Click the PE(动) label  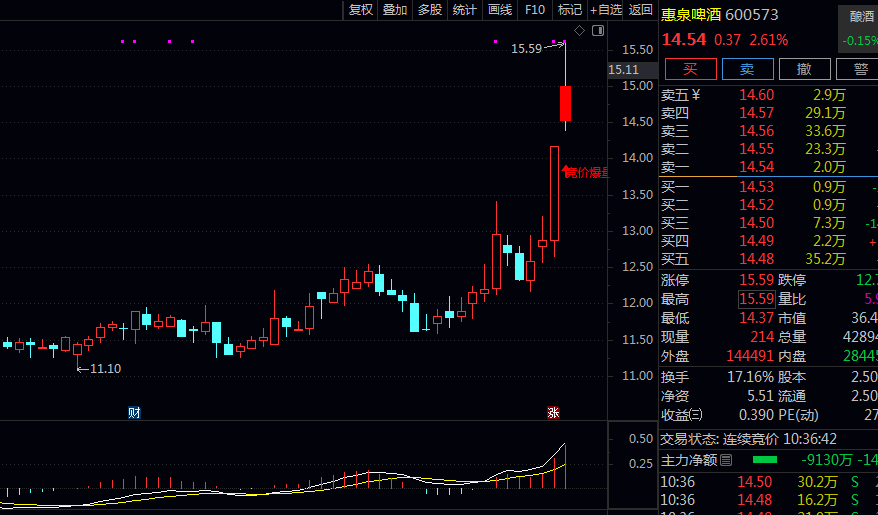coord(798,415)
